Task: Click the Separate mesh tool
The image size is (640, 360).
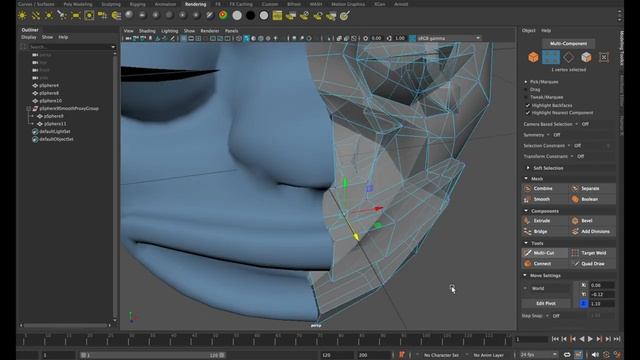Action: pyautogui.click(x=592, y=189)
